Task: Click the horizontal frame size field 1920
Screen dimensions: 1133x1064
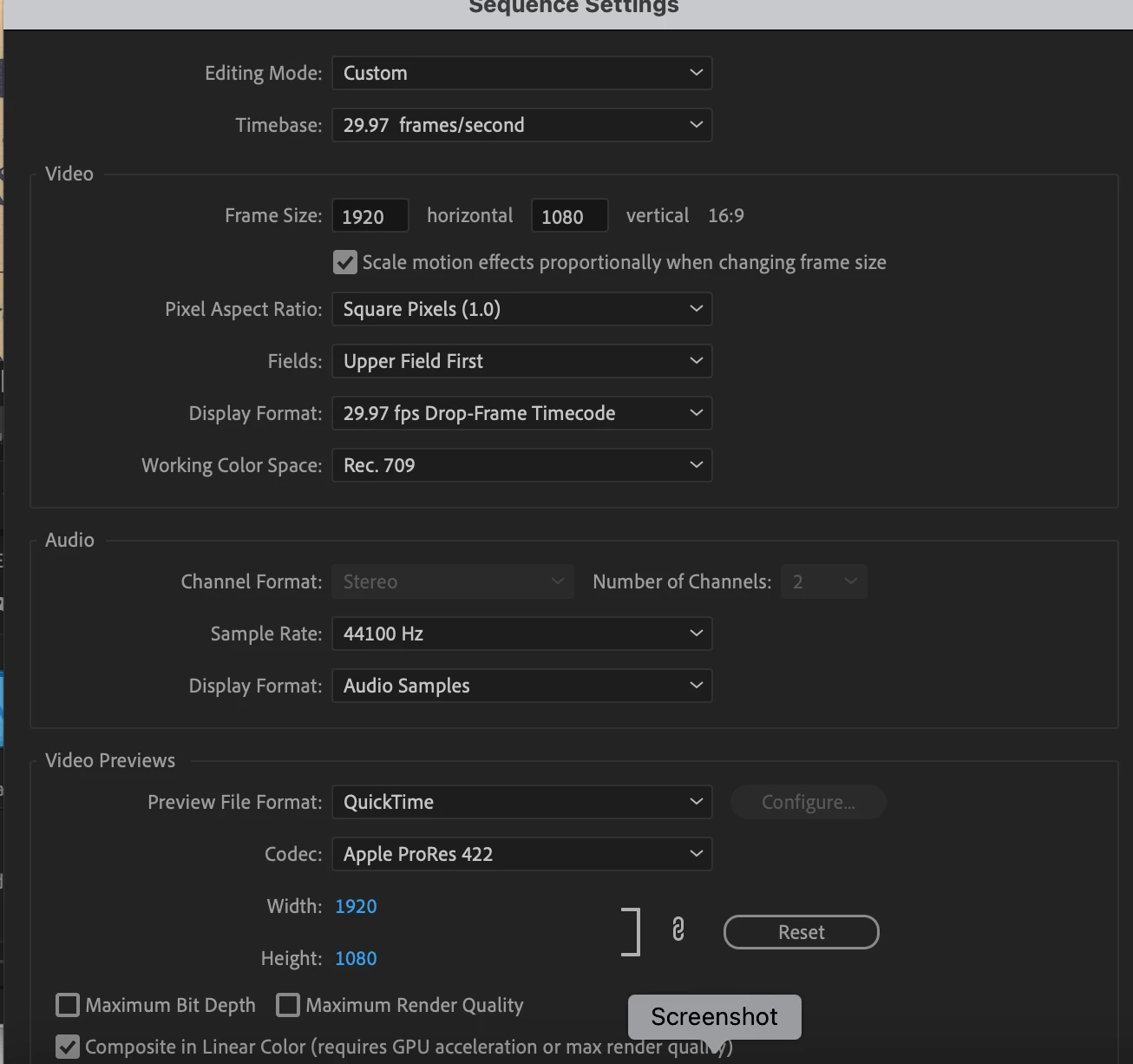Action: 370,216
